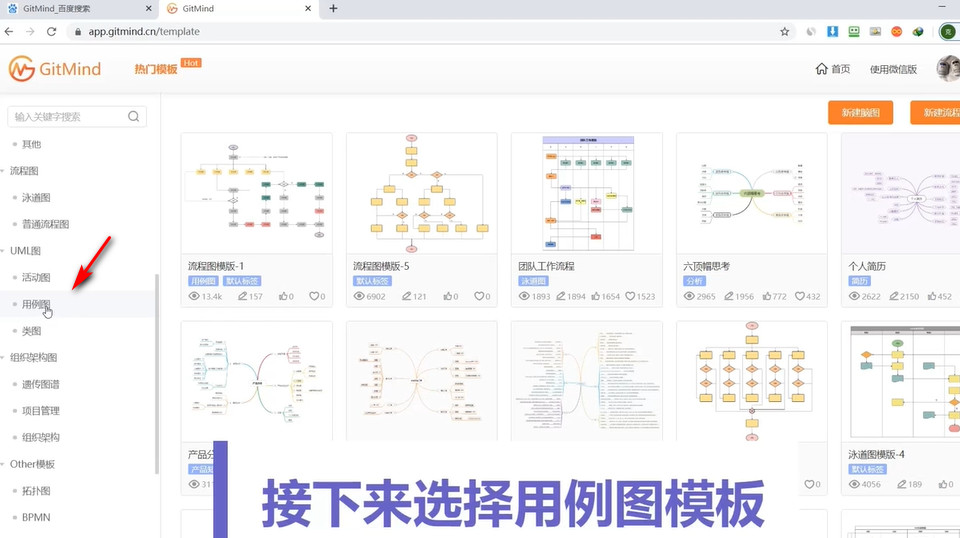Open the user avatar in header
This screenshot has height=538, width=960.
tap(948, 69)
